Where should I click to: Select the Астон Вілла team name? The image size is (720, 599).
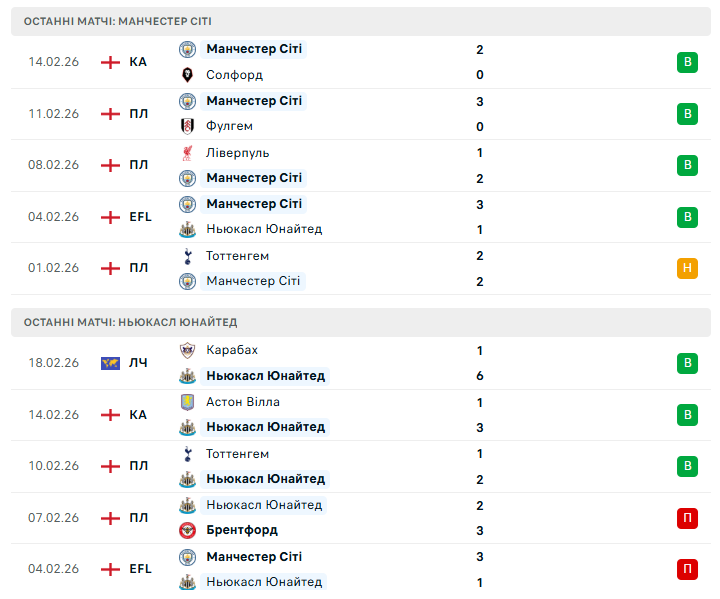243,402
